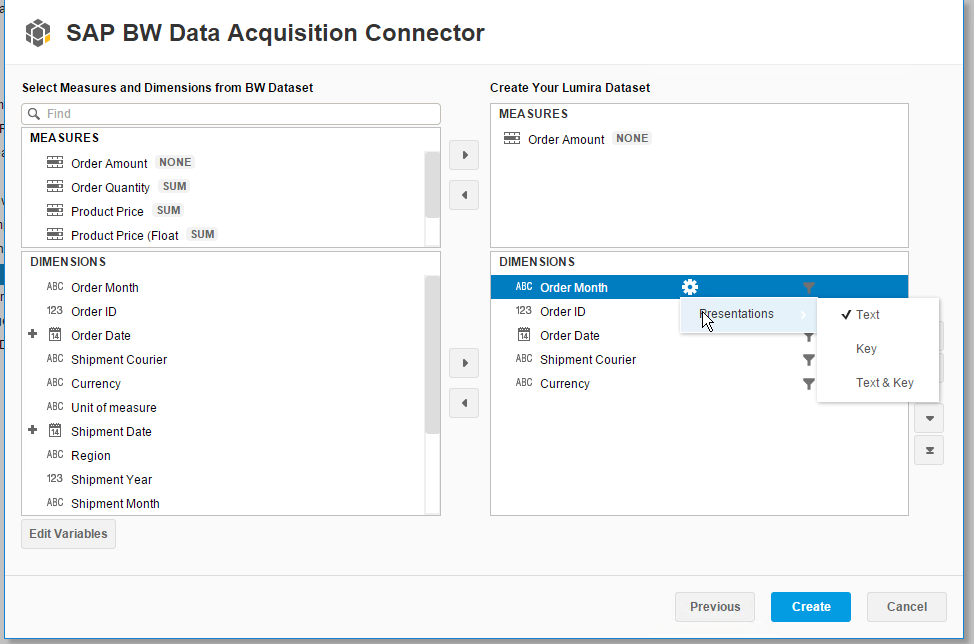This screenshot has width=974, height=644.
Task: Click the ABC icon of Currency in Lumira Dataset
Action: pyautogui.click(x=524, y=383)
